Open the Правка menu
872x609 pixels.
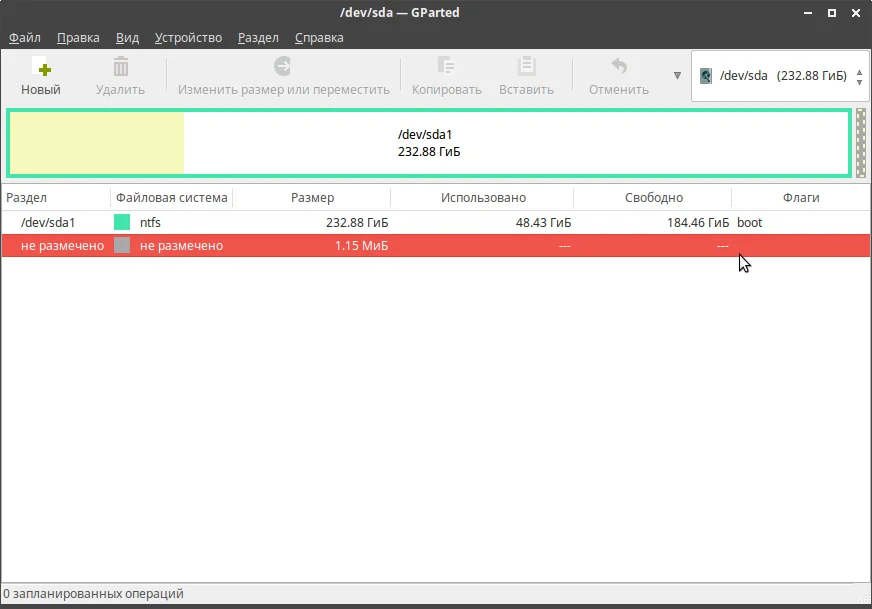tap(78, 38)
